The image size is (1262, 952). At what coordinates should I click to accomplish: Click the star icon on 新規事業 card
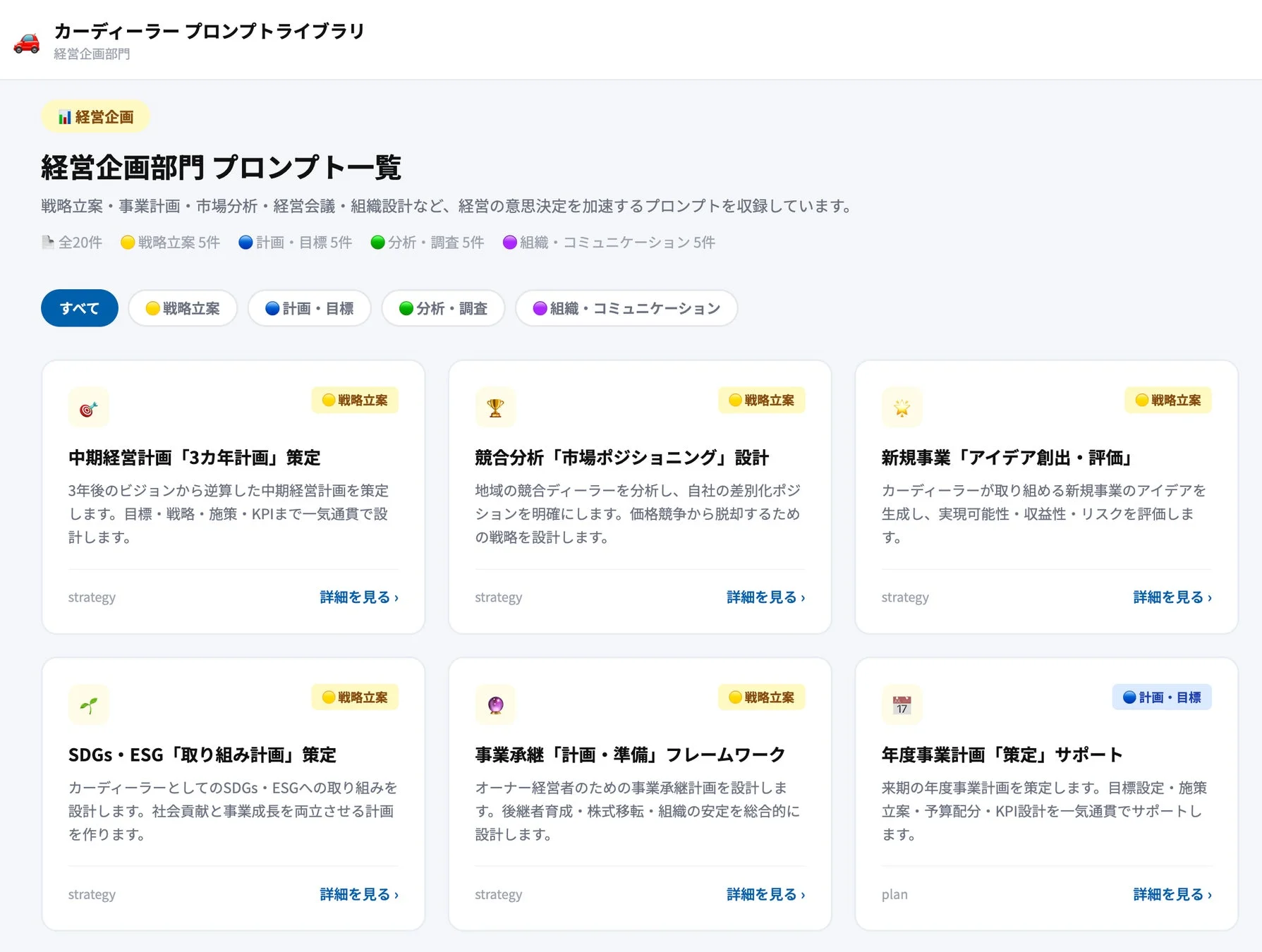[902, 407]
